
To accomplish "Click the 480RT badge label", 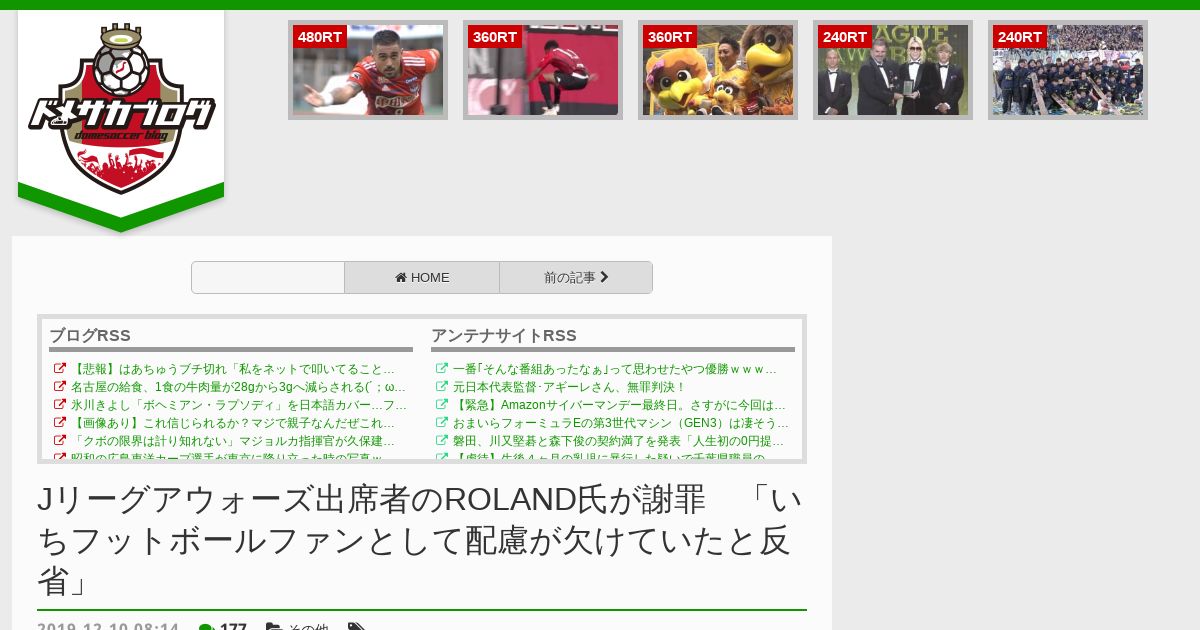I will click(320, 37).
